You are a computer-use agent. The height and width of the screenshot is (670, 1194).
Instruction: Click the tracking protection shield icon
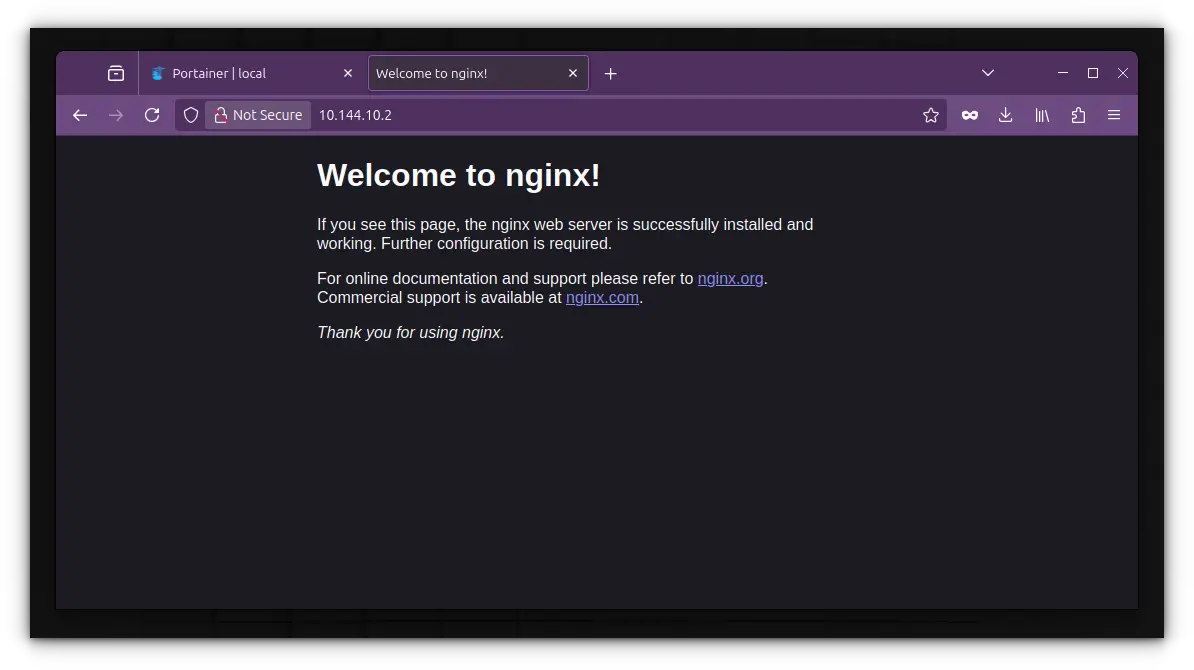click(190, 115)
